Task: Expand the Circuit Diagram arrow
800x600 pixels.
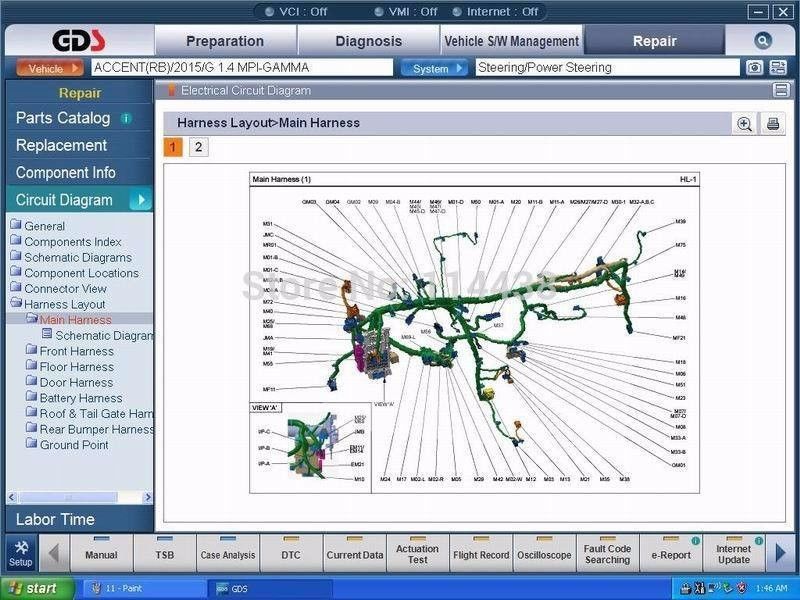Action: coord(141,199)
